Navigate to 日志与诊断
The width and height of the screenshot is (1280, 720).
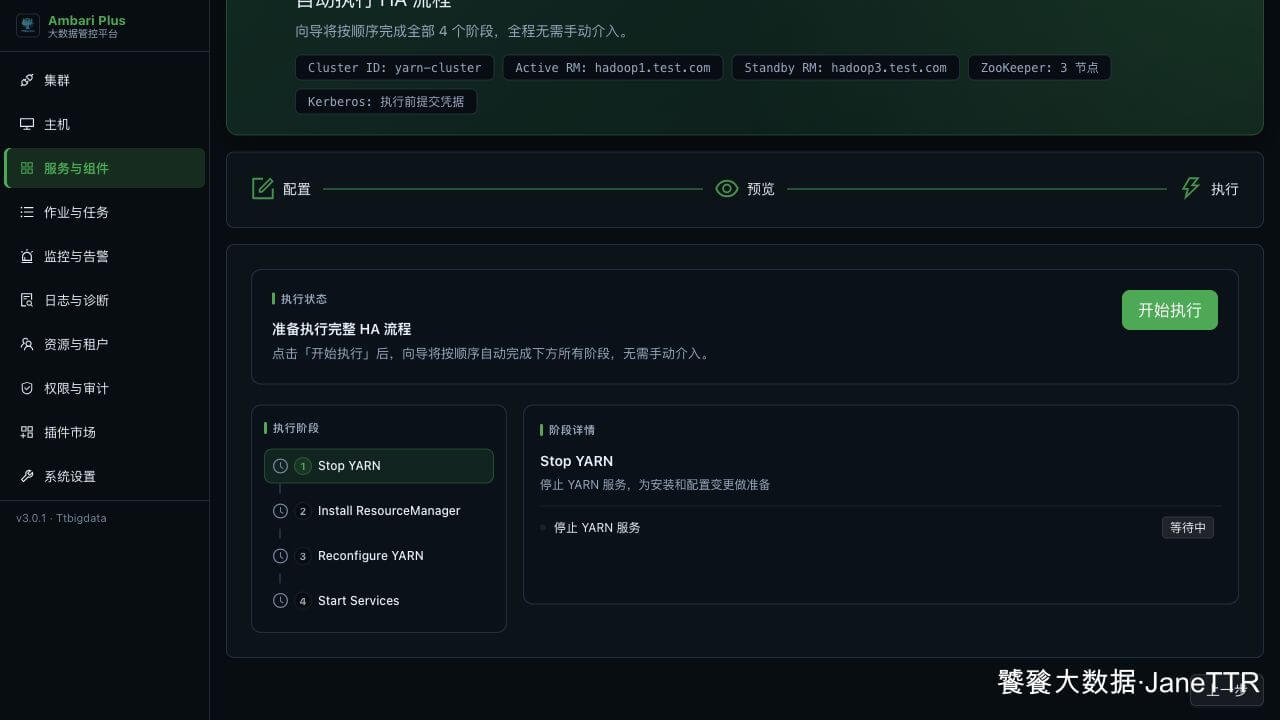click(x=105, y=300)
